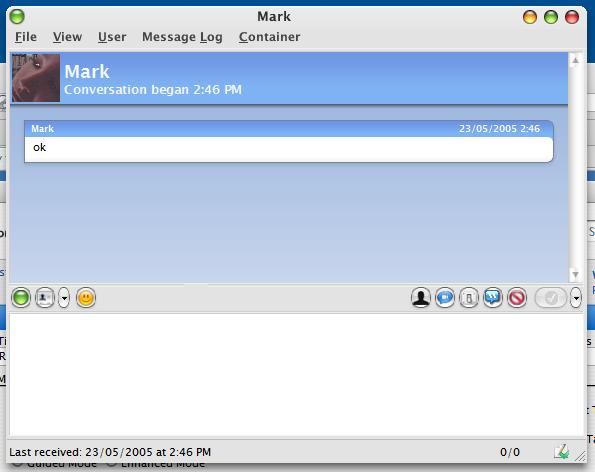Image resolution: width=595 pixels, height=472 pixels.
Task: Open the Container menu
Action: (269, 37)
